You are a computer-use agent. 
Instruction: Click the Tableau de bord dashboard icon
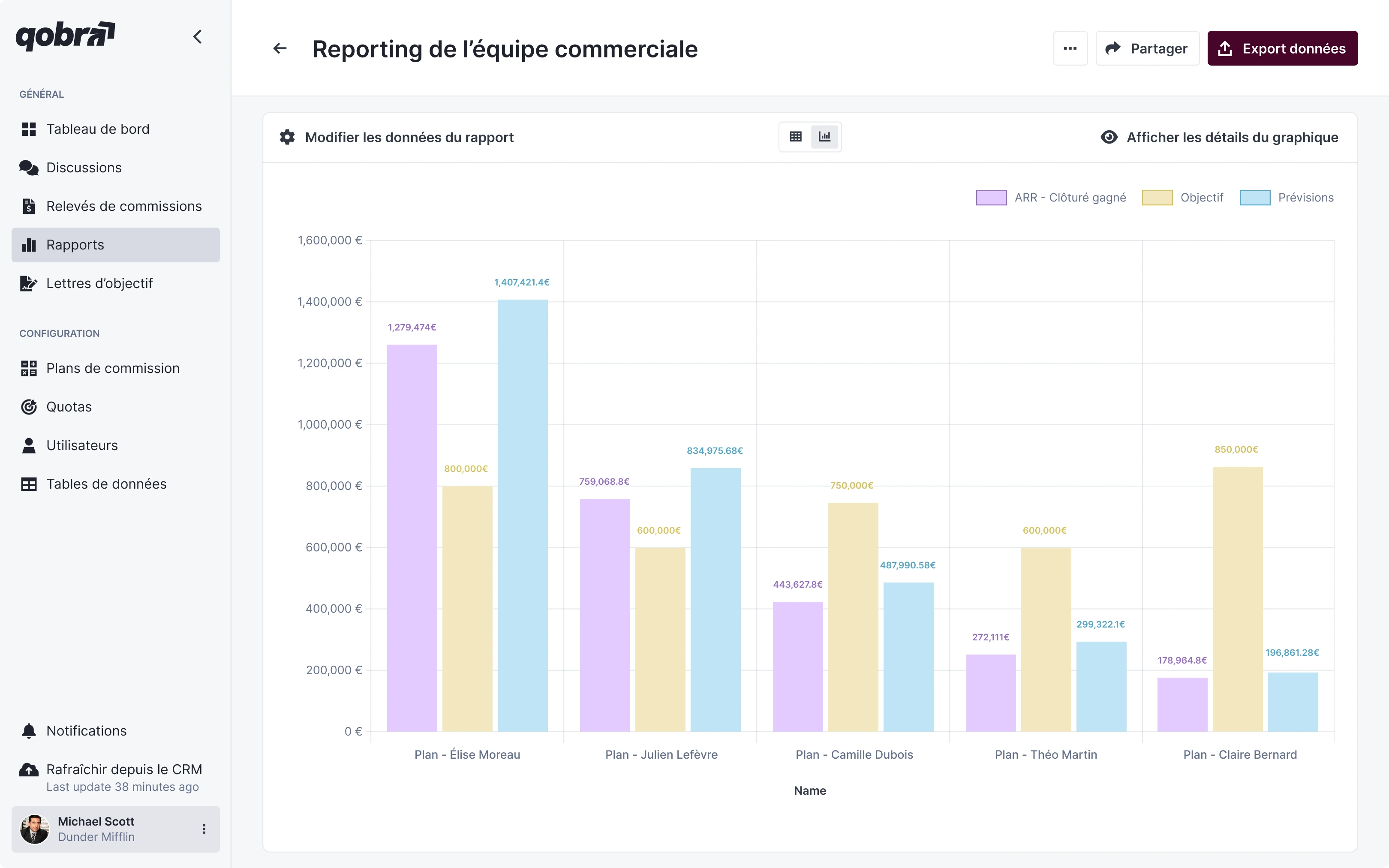pos(28,129)
